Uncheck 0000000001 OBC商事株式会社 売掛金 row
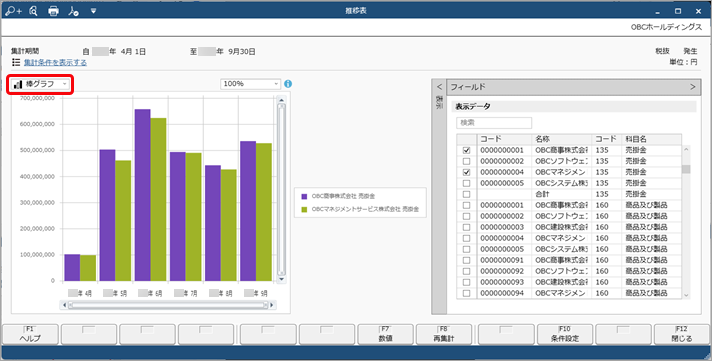This screenshot has width=712, height=361. tap(466, 150)
